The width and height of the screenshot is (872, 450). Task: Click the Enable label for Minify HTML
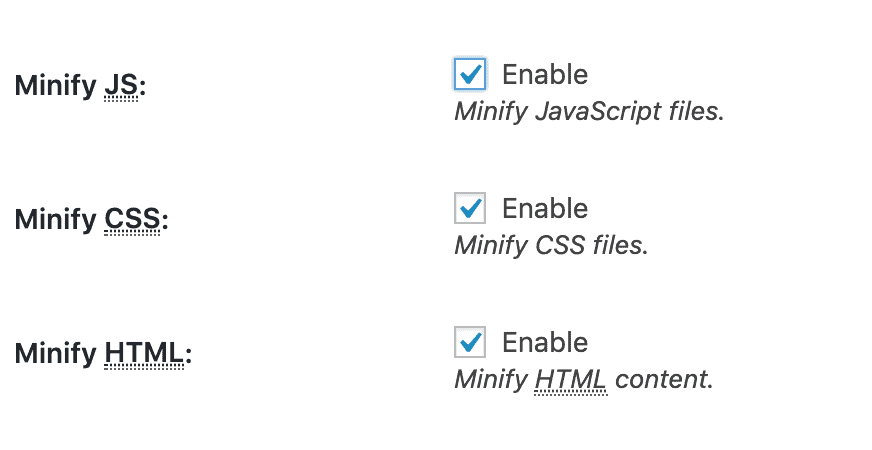545,343
